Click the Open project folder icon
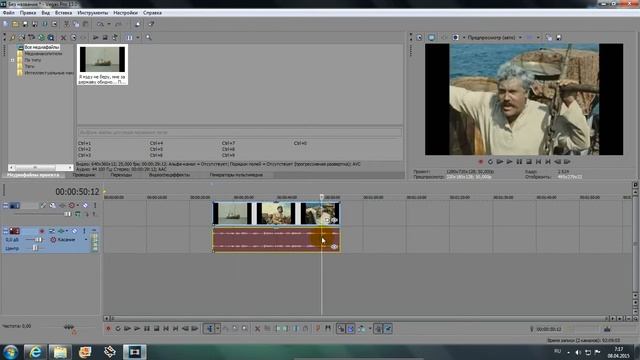This screenshot has width=640, height=360. (x=15, y=24)
